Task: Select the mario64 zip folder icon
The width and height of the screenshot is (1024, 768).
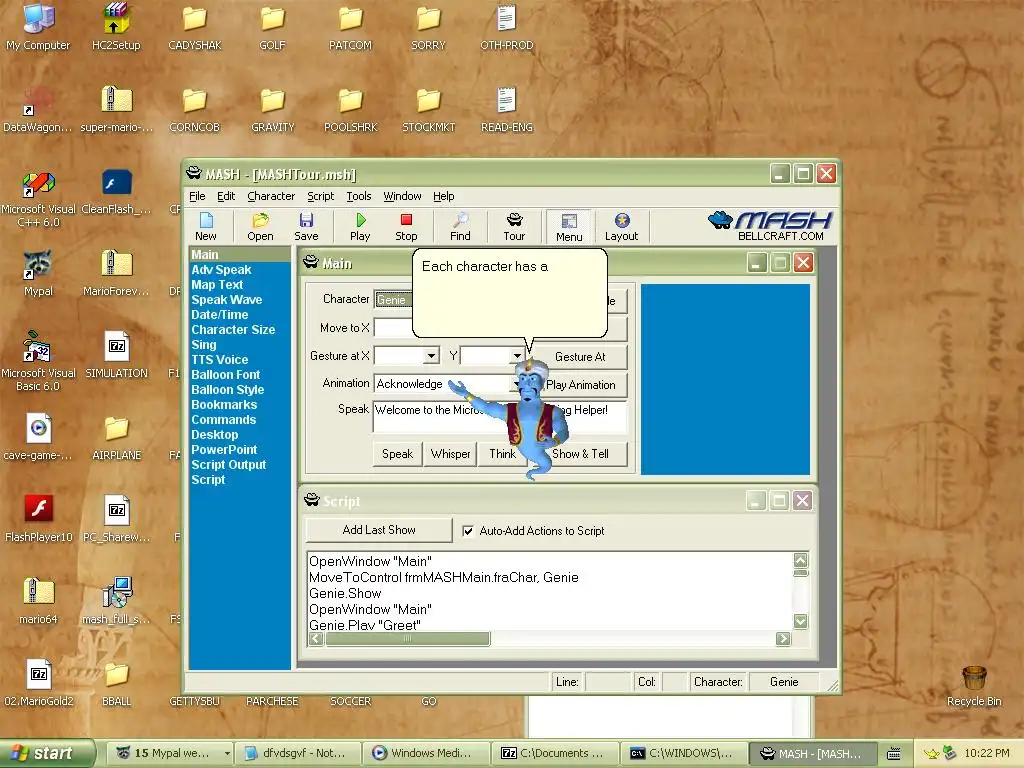Action: click(x=38, y=601)
